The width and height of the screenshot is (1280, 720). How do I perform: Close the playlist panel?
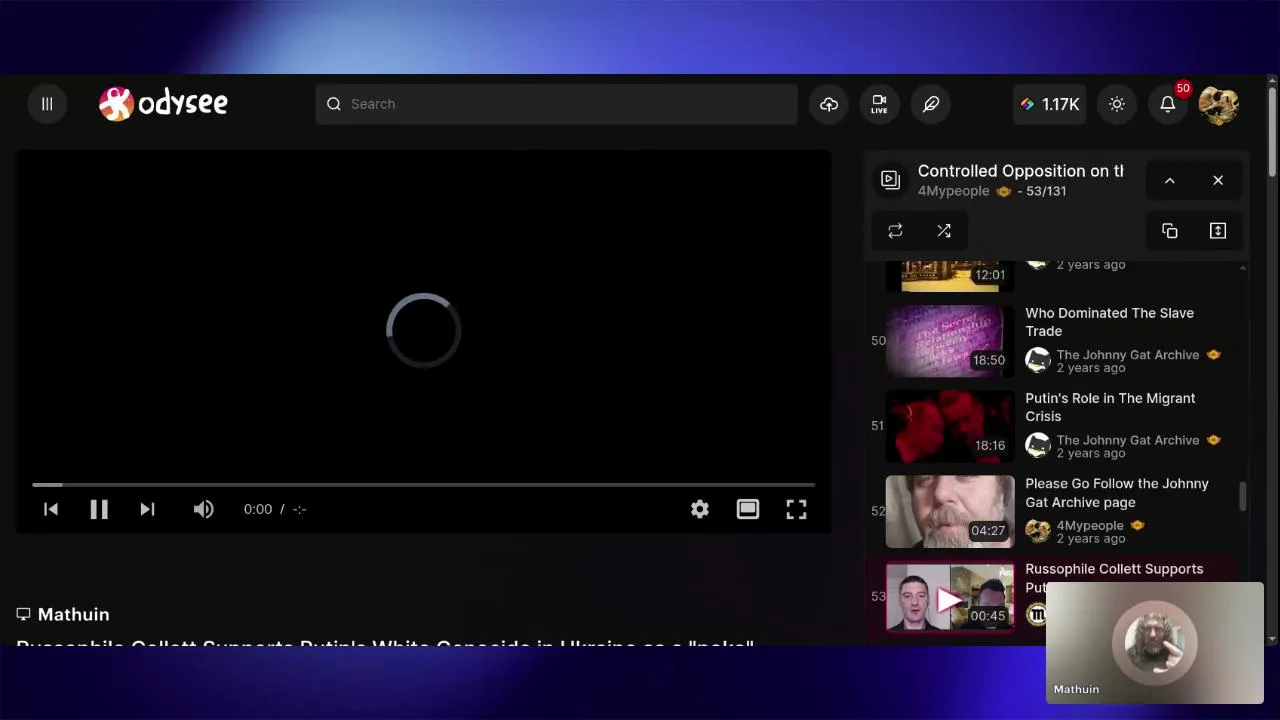(1218, 180)
